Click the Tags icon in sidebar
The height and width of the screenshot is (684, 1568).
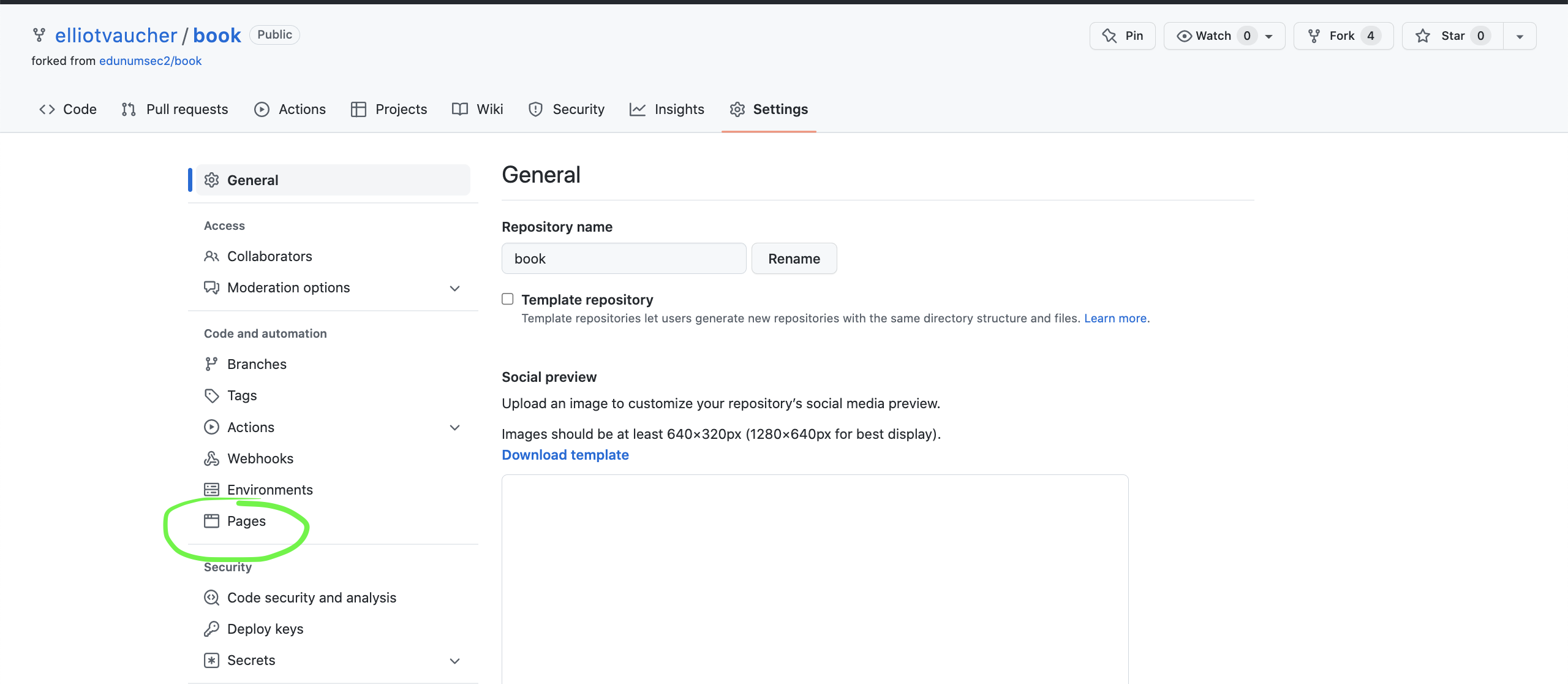point(211,395)
